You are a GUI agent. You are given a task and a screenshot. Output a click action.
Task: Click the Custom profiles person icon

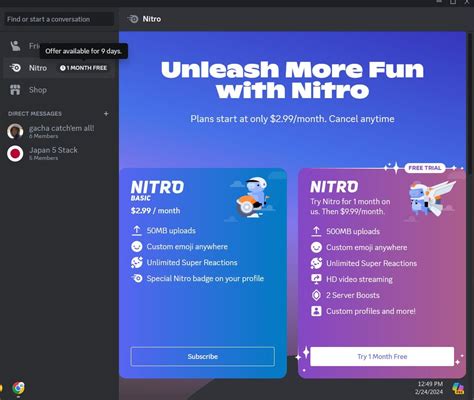pyautogui.click(x=316, y=311)
